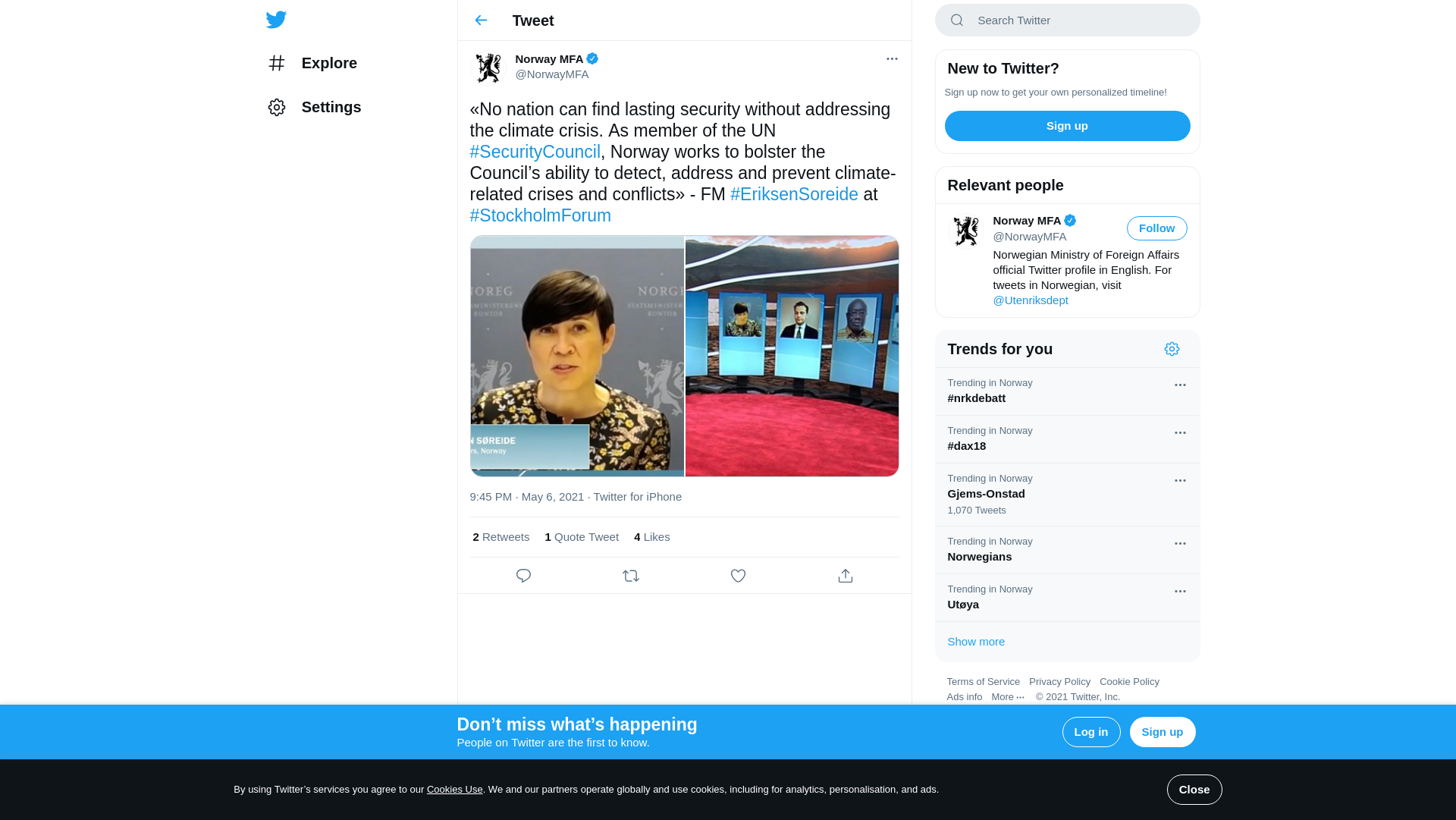The height and width of the screenshot is (820, 1456).
Task: Click the Search Twitter field
Action: (x=1077, y=20)
